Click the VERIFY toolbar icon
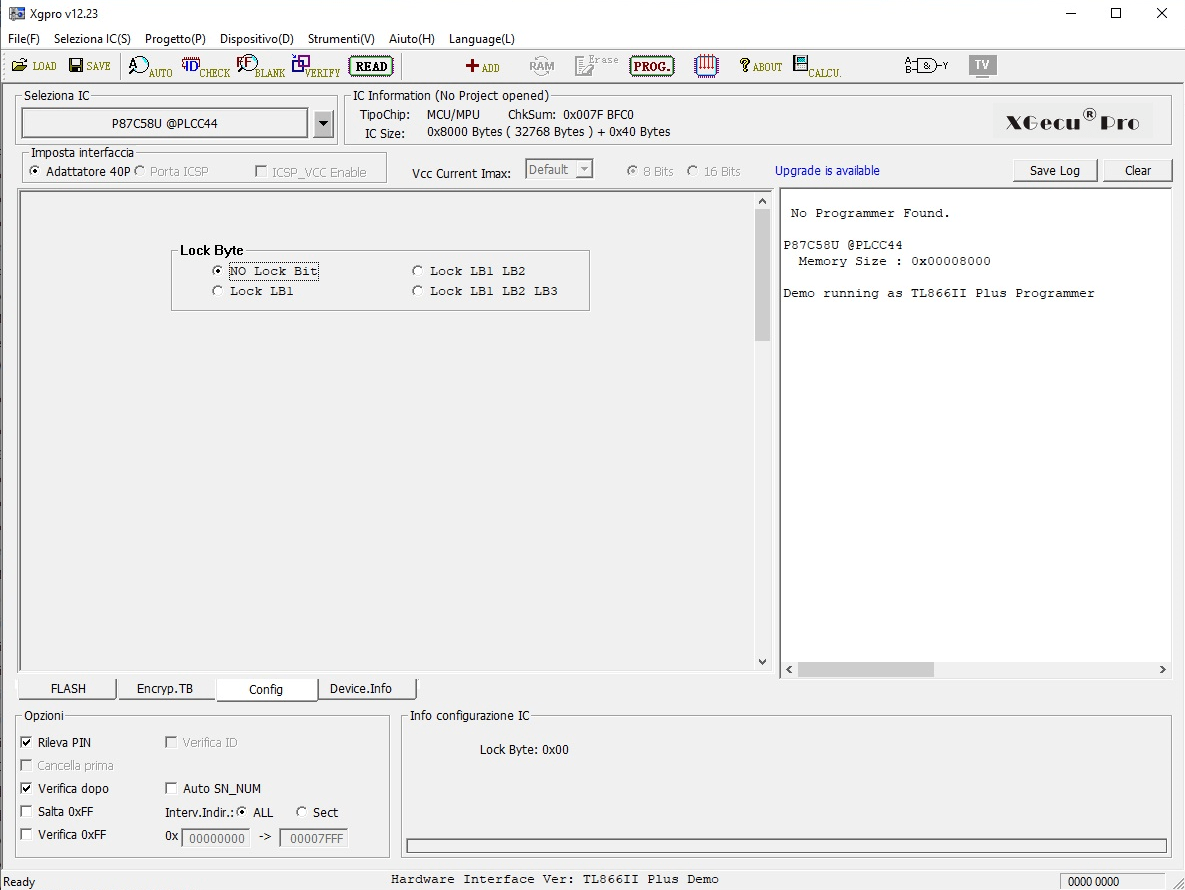The image size is (1185, 890). [x=316, y=66]
